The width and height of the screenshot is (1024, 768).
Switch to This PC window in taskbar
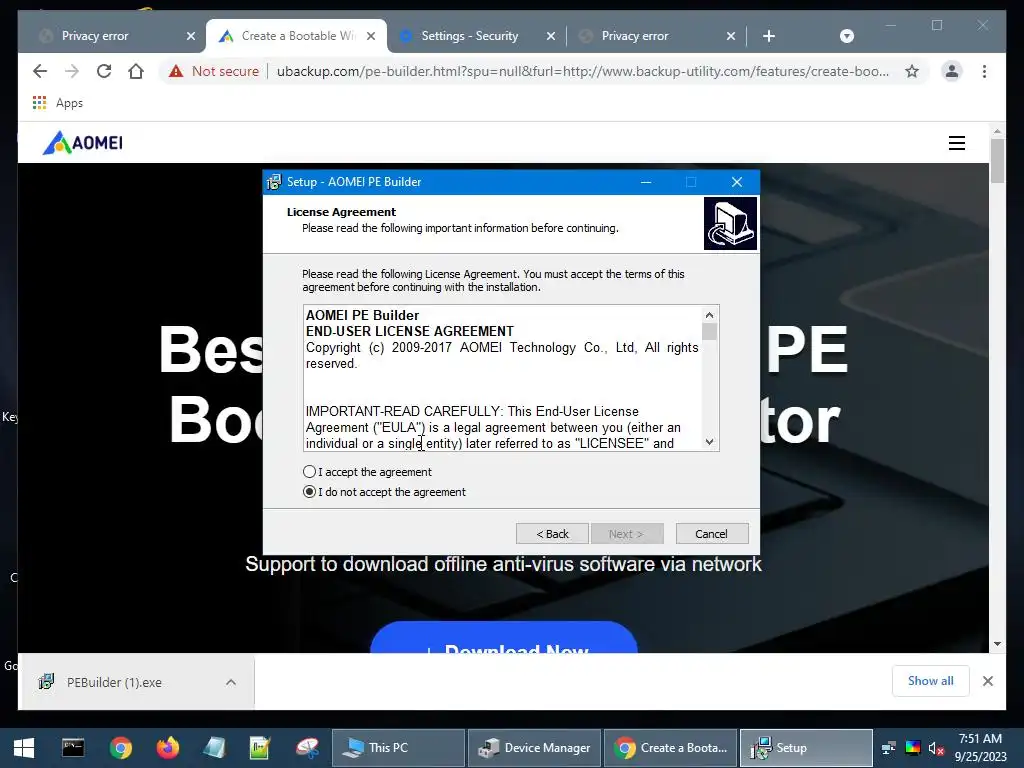pos(398,748)
